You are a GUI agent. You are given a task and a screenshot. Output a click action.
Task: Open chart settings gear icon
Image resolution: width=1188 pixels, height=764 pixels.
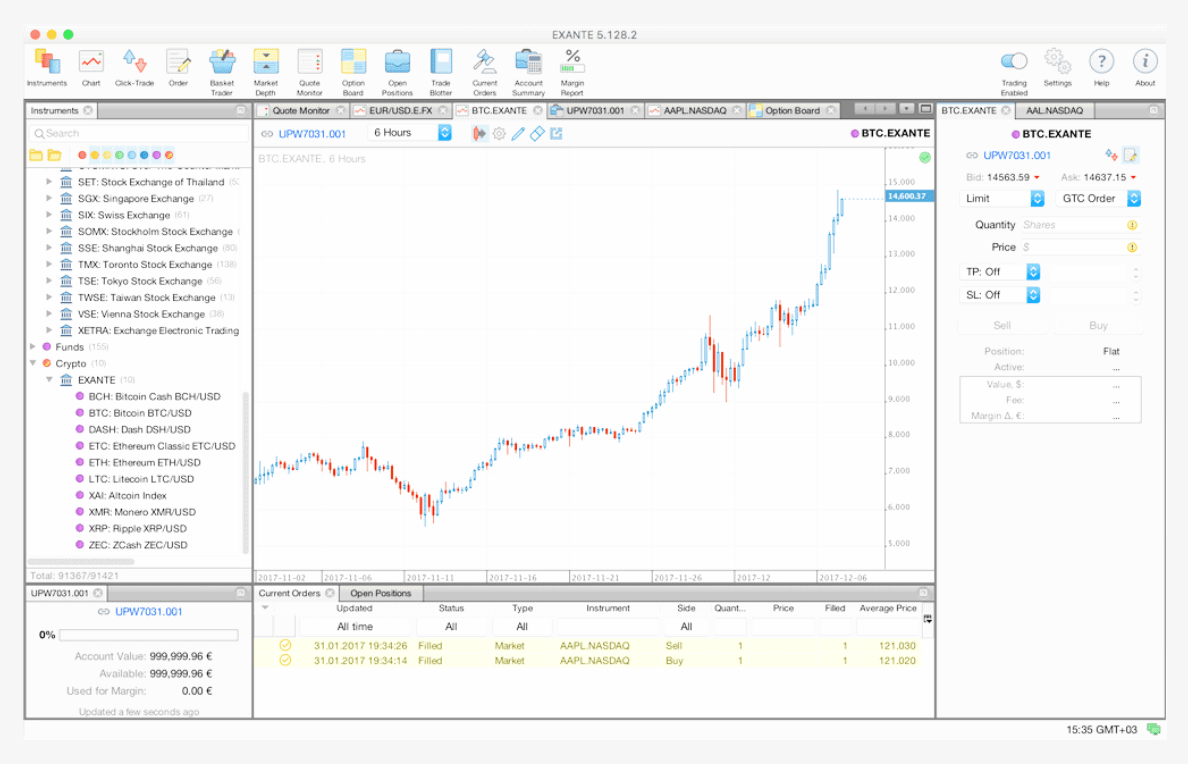click(499, 133)
